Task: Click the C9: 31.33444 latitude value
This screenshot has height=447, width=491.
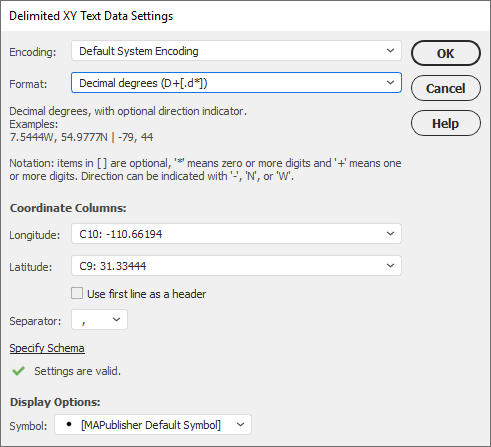Action: click(113, 266)
